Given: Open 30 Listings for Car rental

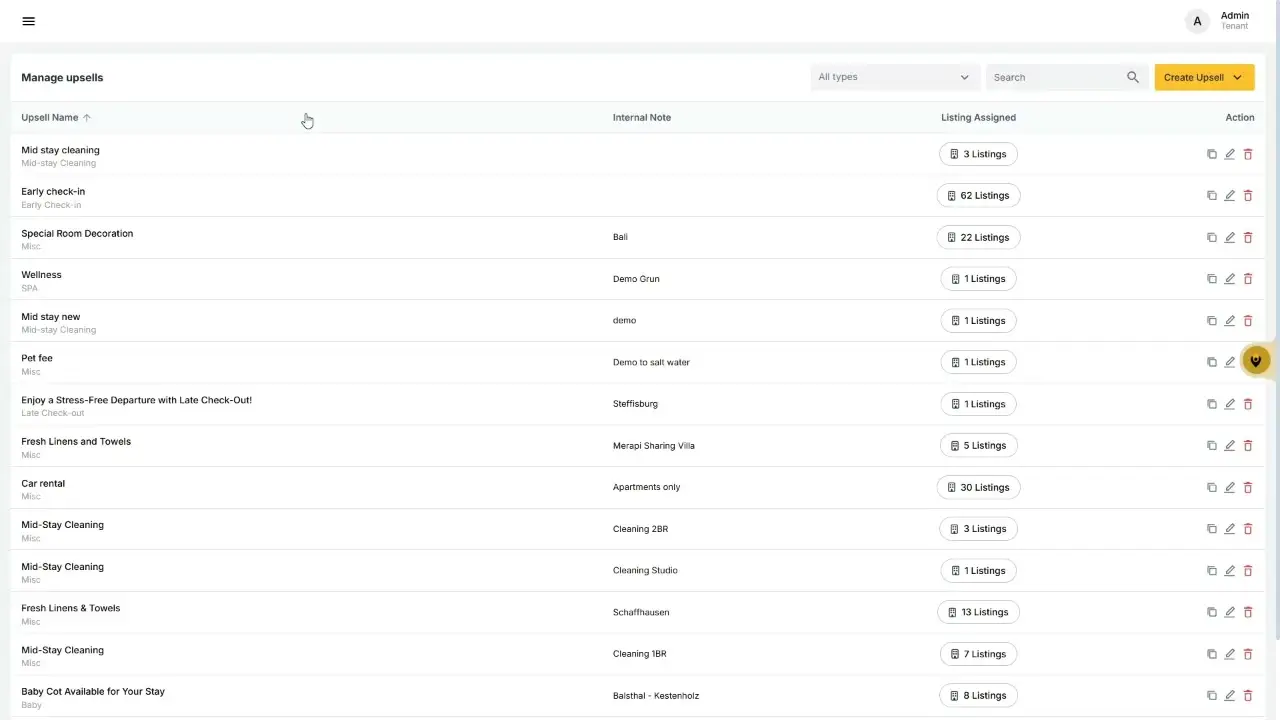Looking at the screenshot, I should (x=978, y=487).
